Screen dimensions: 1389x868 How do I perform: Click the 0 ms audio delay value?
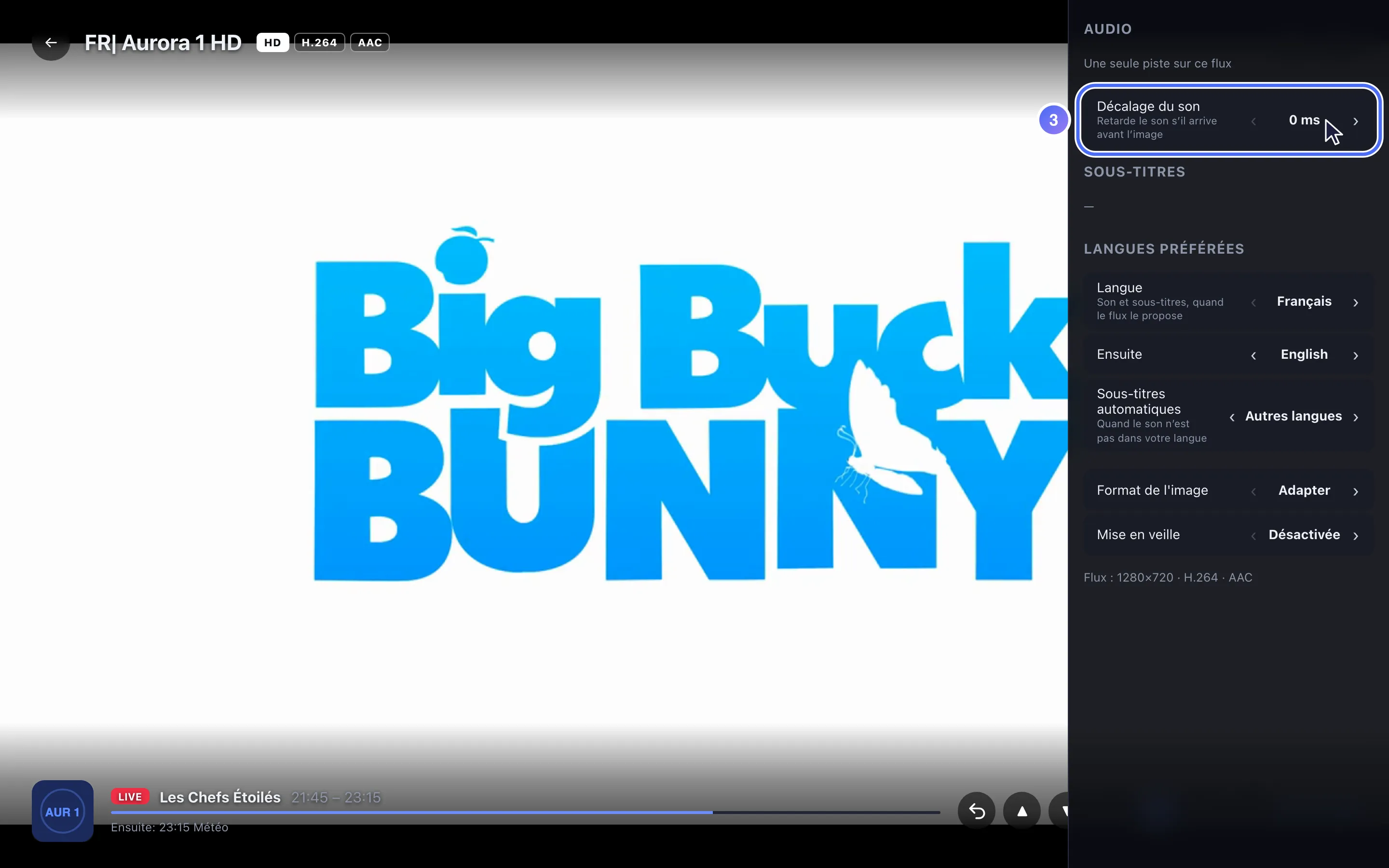(1304, 120)
